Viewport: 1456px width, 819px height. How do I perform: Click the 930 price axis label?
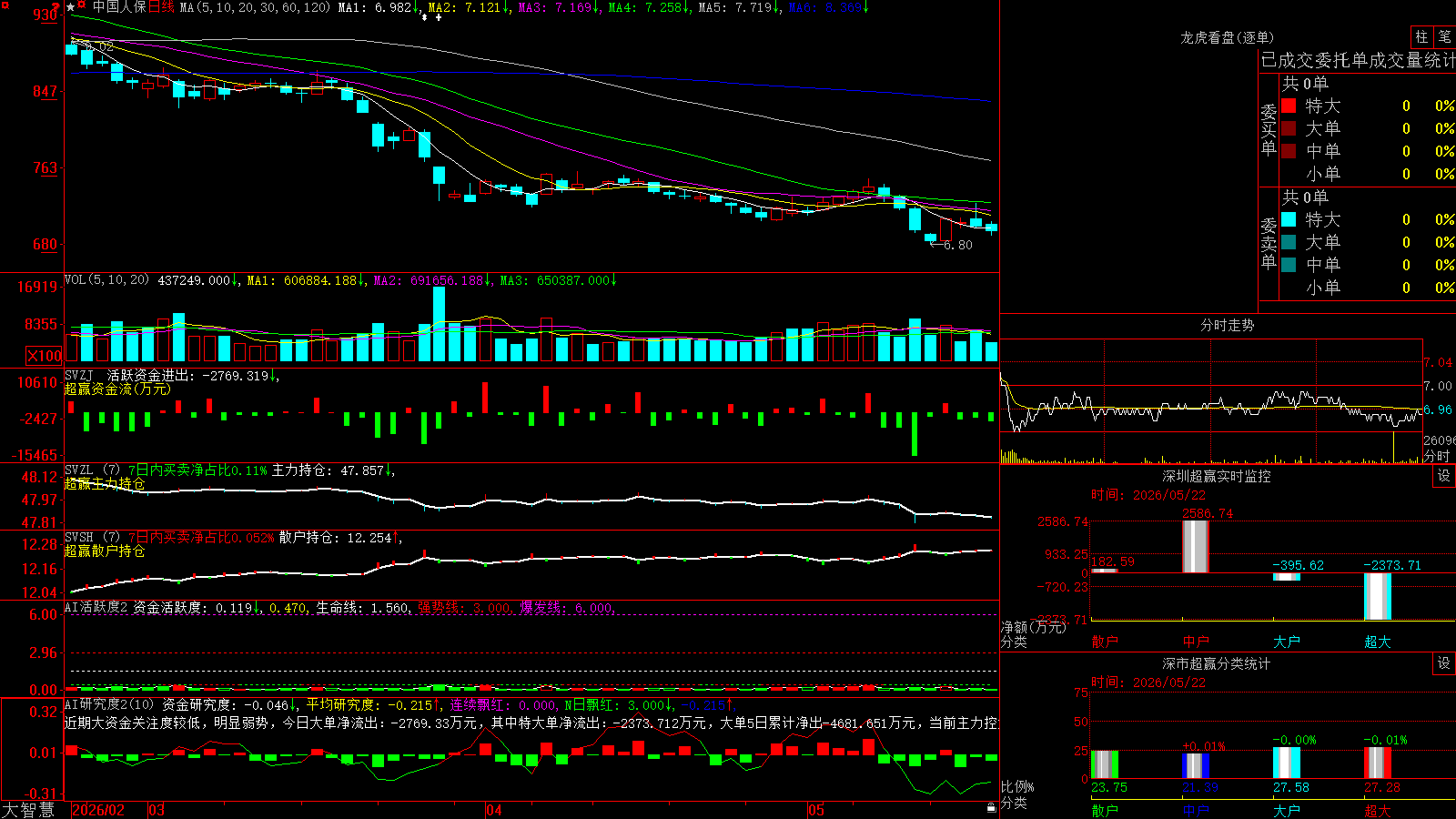[x=45, y=15]
